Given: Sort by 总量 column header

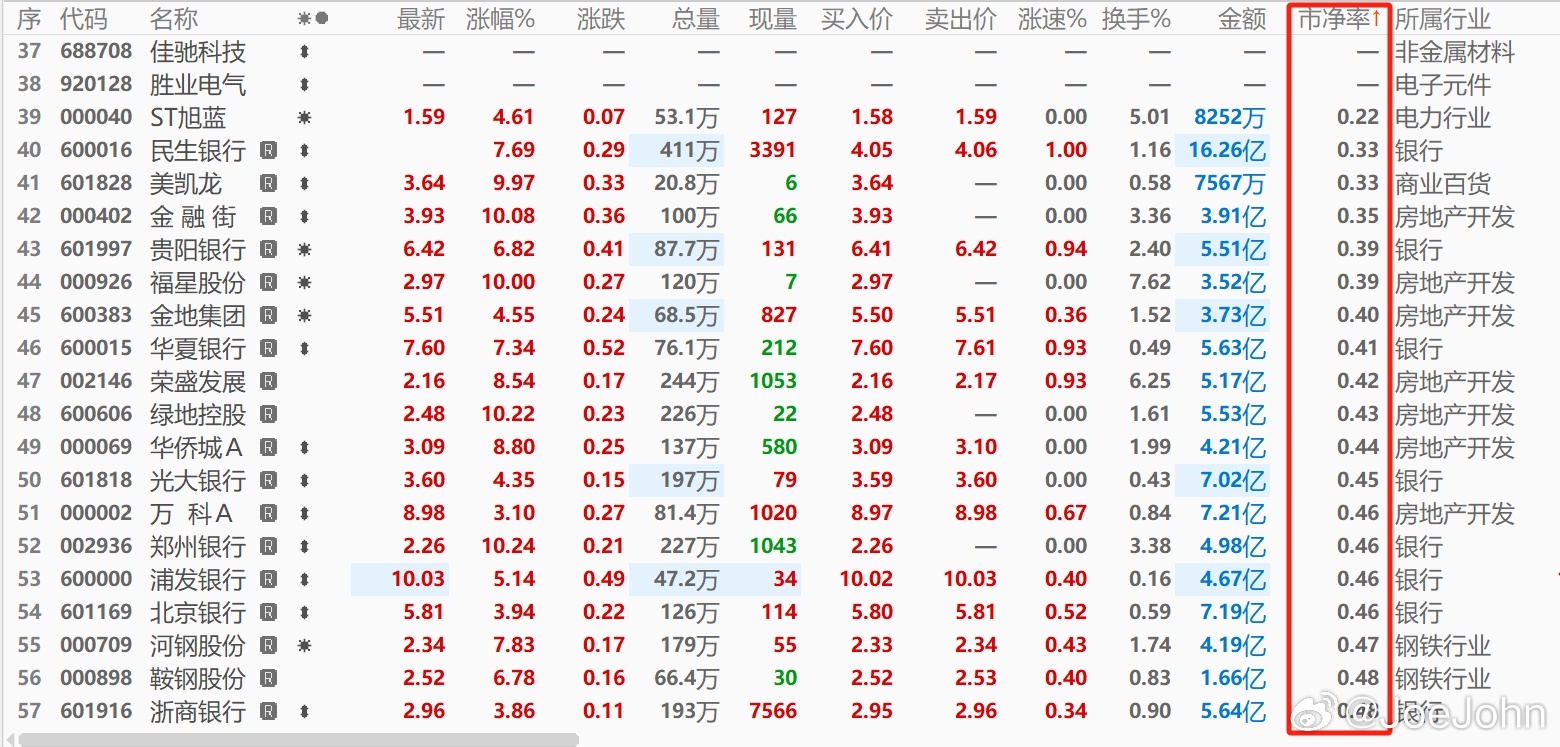Looking at the screenshot, I should point(696,19).
